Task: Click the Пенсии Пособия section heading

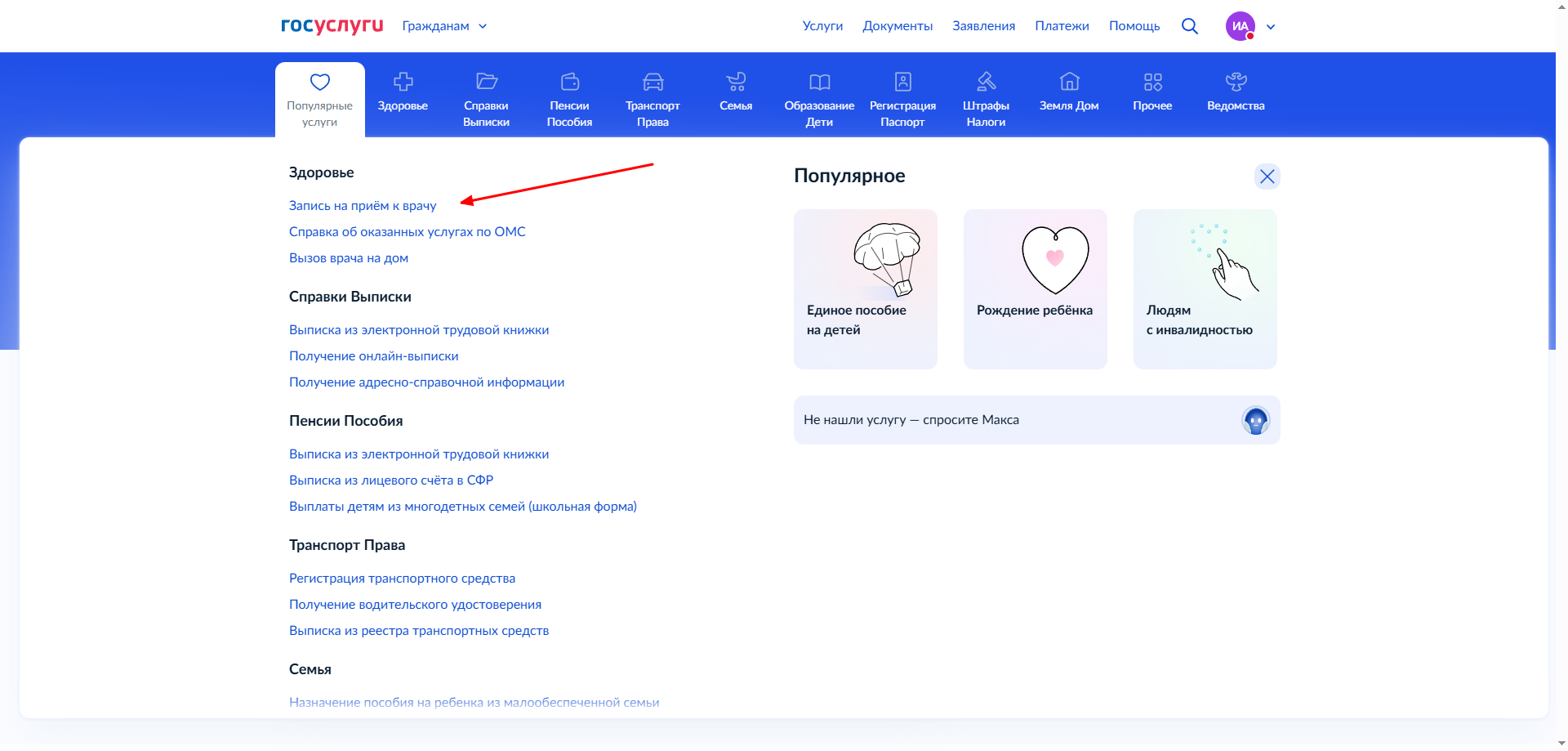Action: pos(346,421)
